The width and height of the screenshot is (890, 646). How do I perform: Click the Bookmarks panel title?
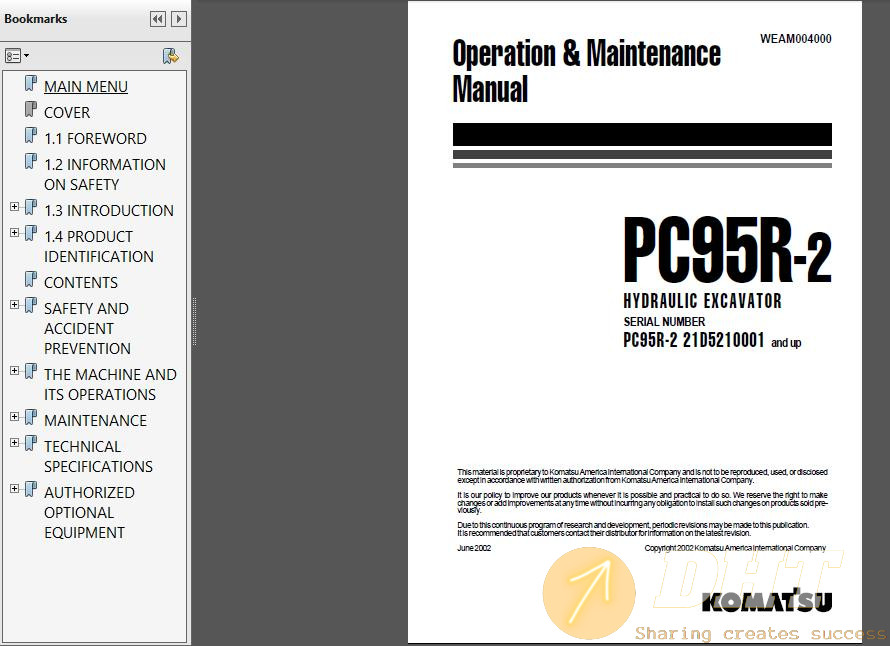tap(36, 19)
